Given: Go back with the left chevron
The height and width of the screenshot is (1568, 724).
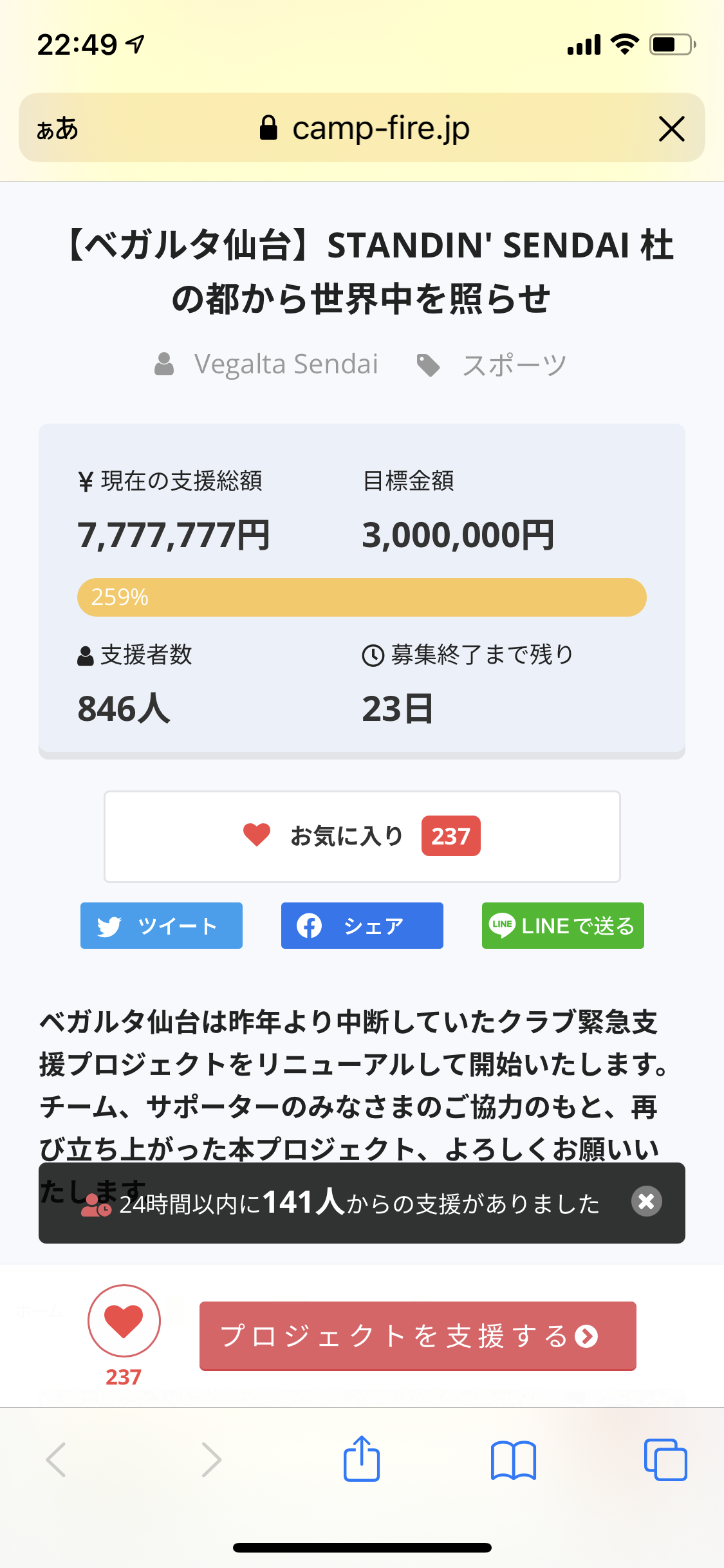Looking at the screenshot, I should coord(57,1460).
